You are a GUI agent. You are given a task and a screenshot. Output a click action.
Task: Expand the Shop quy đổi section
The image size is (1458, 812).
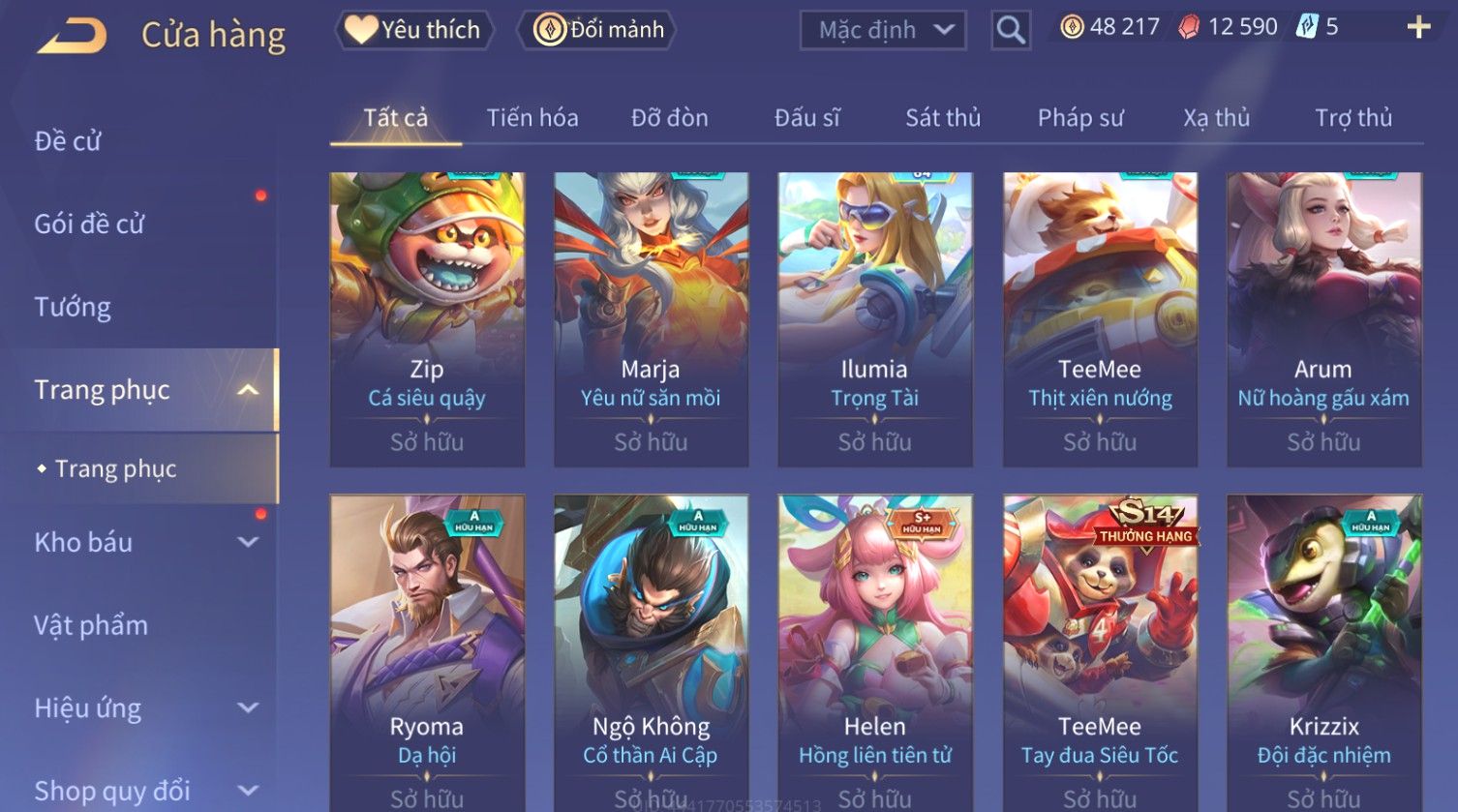click(x=248, y=791)
